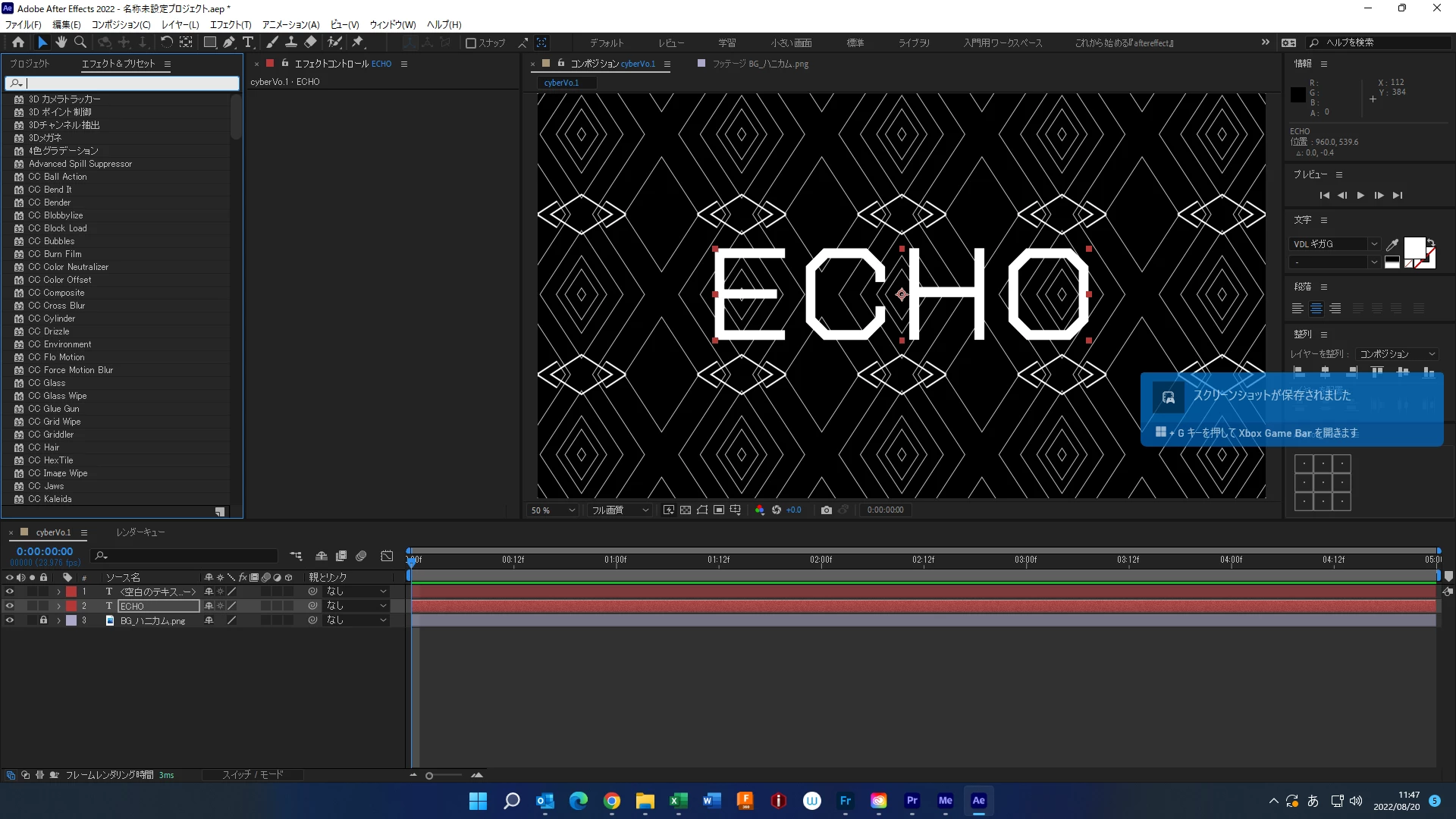Select the Horizontal Type tool
This screenshot has height=819, width=1456.
pos(248,42)
